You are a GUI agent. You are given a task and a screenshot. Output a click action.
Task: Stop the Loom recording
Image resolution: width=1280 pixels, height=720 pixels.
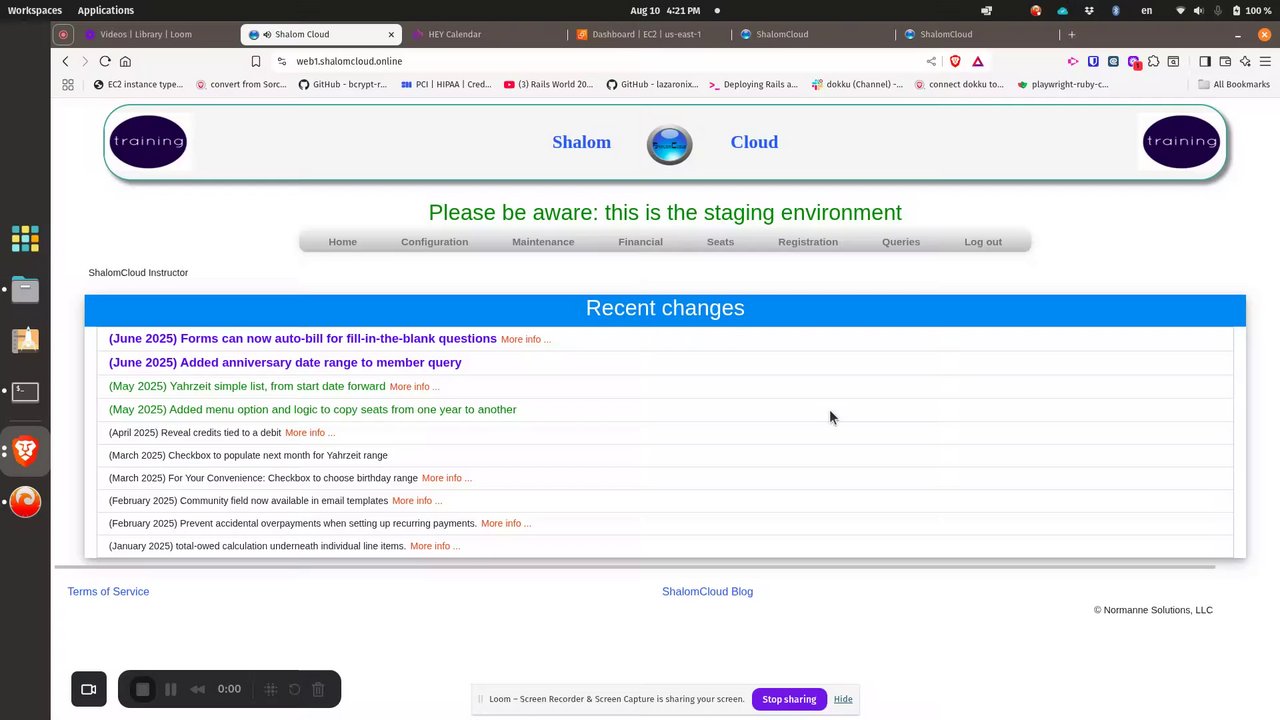click(x=143, y=689)
